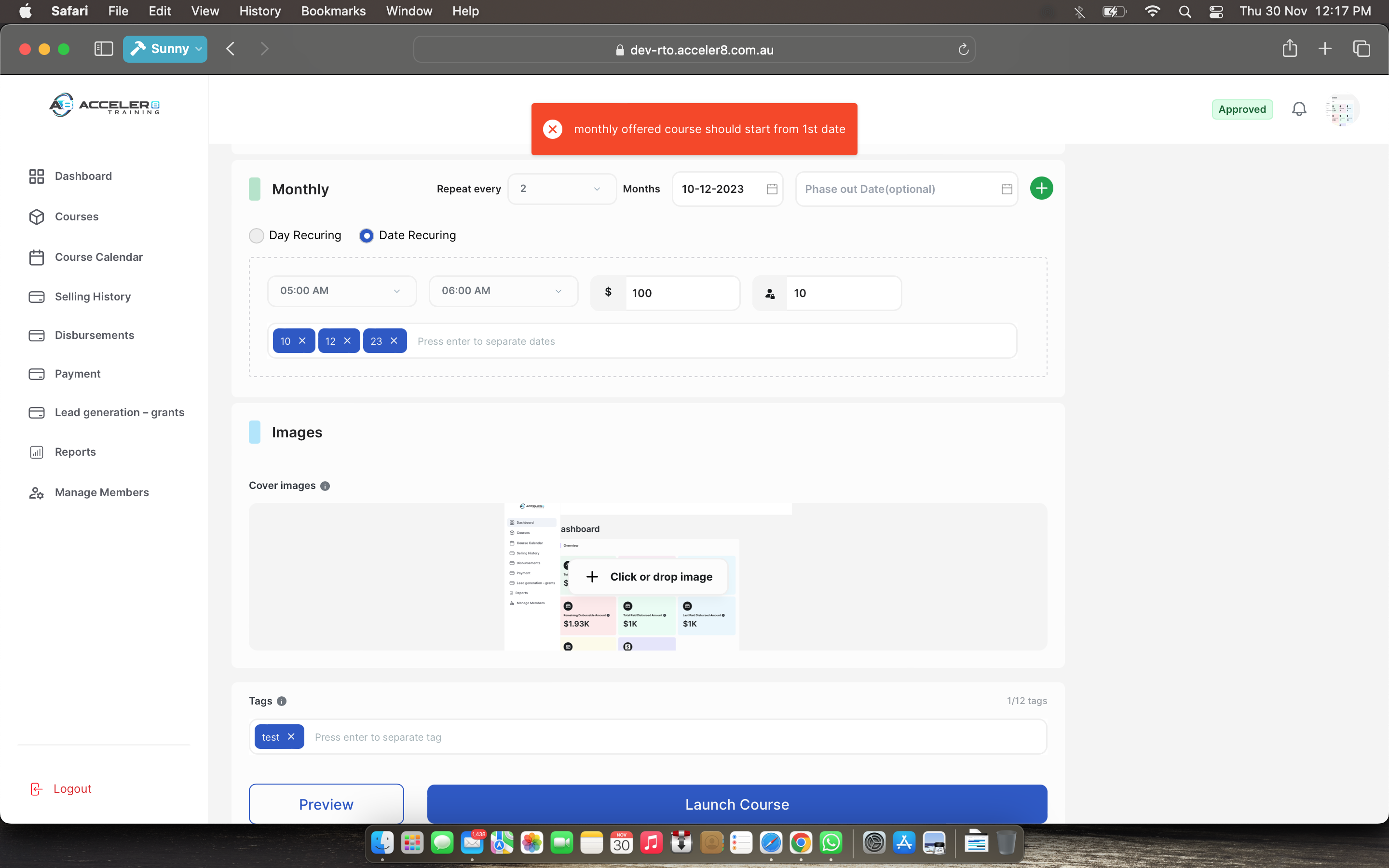Add another monthly schedule with green plus

pyautogui.click(x=1041, y=188)
